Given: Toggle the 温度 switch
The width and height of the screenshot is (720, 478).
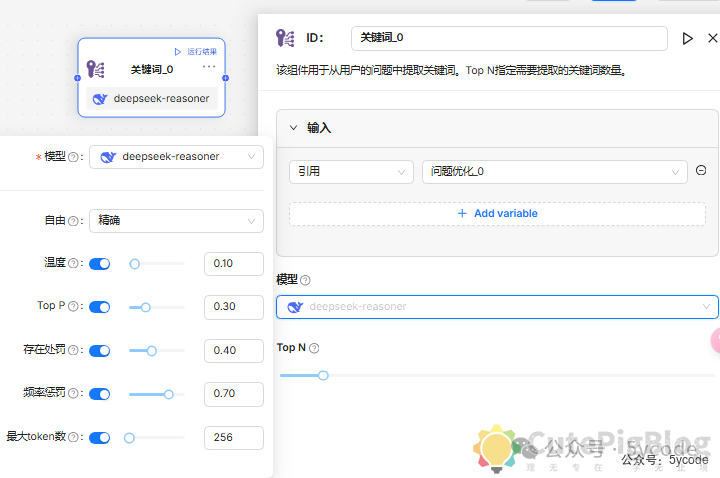Looking at the screenshot, I should [100, 264].
